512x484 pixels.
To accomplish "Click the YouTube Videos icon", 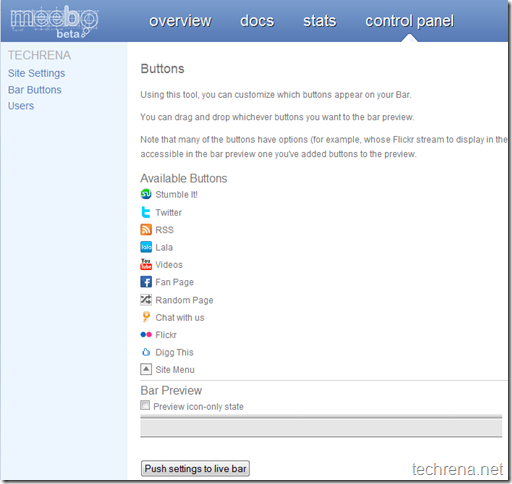I will point(146,264).
